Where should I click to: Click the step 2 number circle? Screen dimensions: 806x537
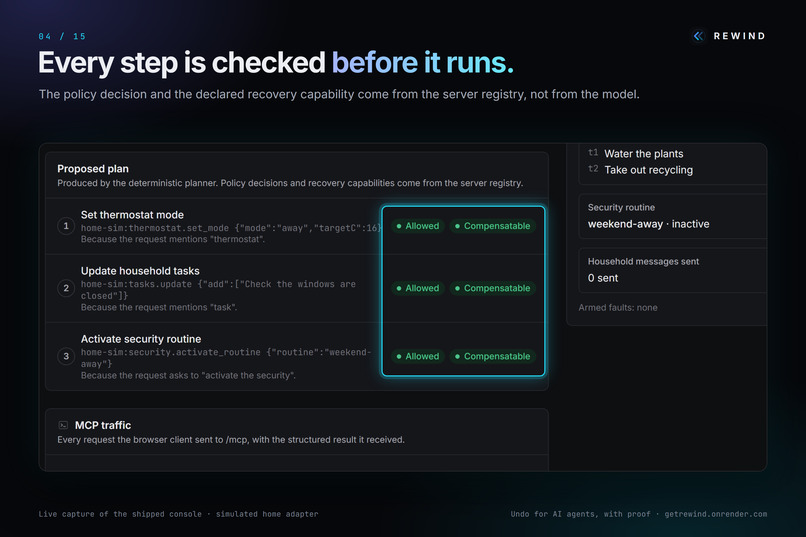click(66, 288)
